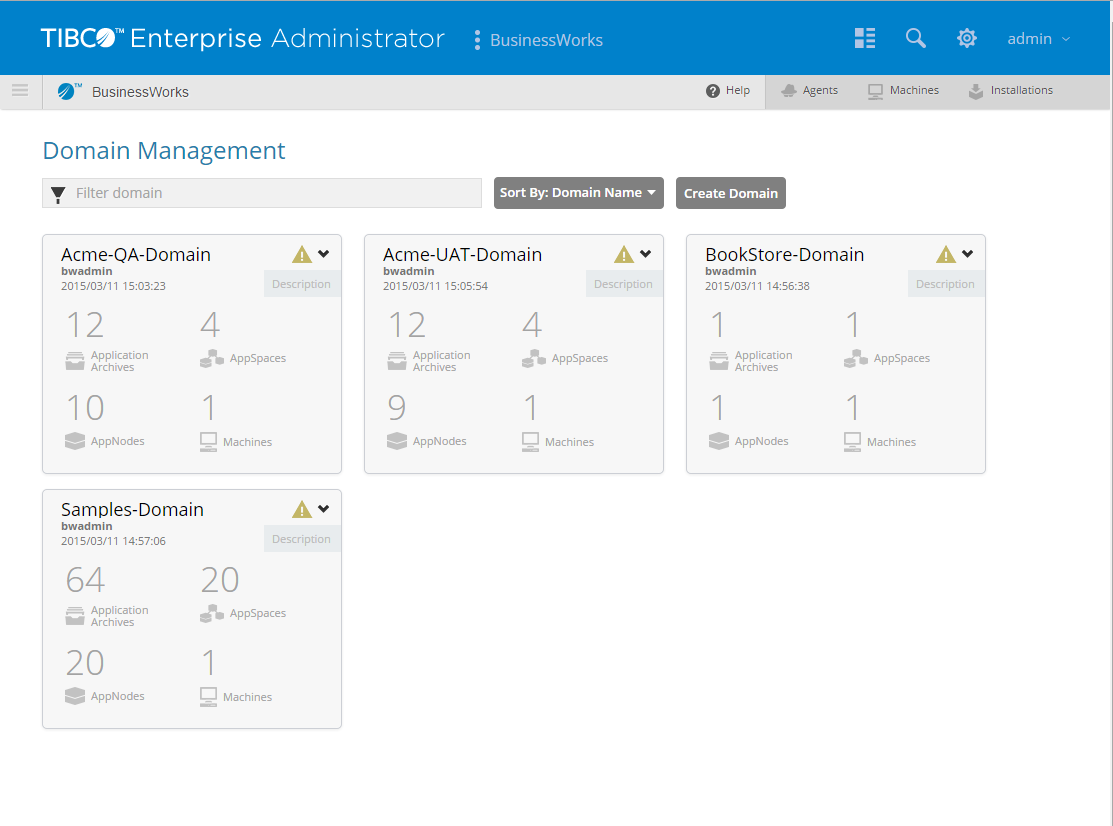Open the settings gear icon
Image resolution: width=1113 pixels, height=826 pixels.
[966, 38]
